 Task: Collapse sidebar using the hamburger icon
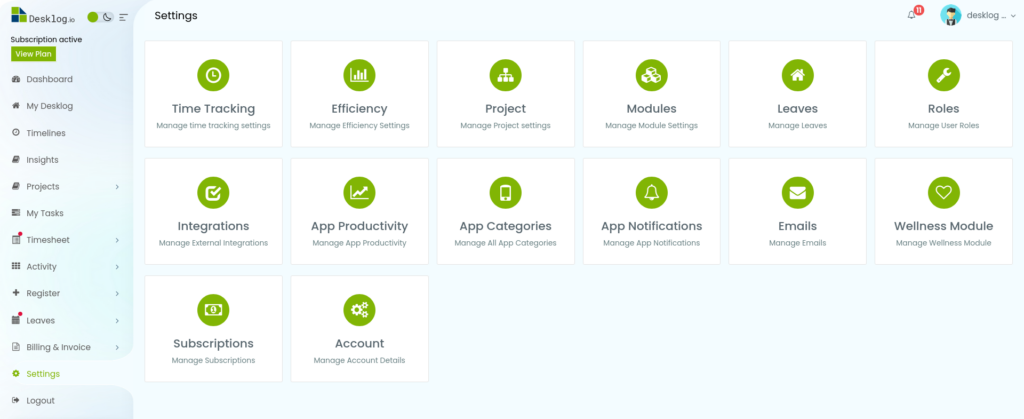123,17
